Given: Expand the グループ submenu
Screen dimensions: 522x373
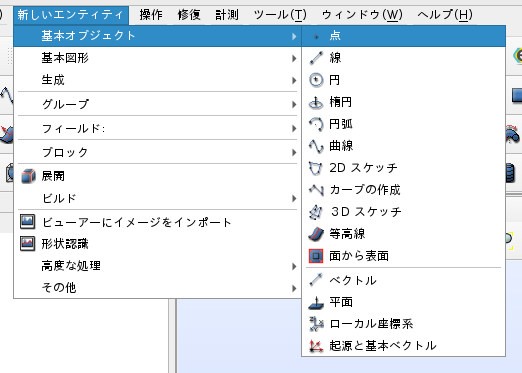Looking at the screenshot, I should pyautogui.click(x=158, y=104).
